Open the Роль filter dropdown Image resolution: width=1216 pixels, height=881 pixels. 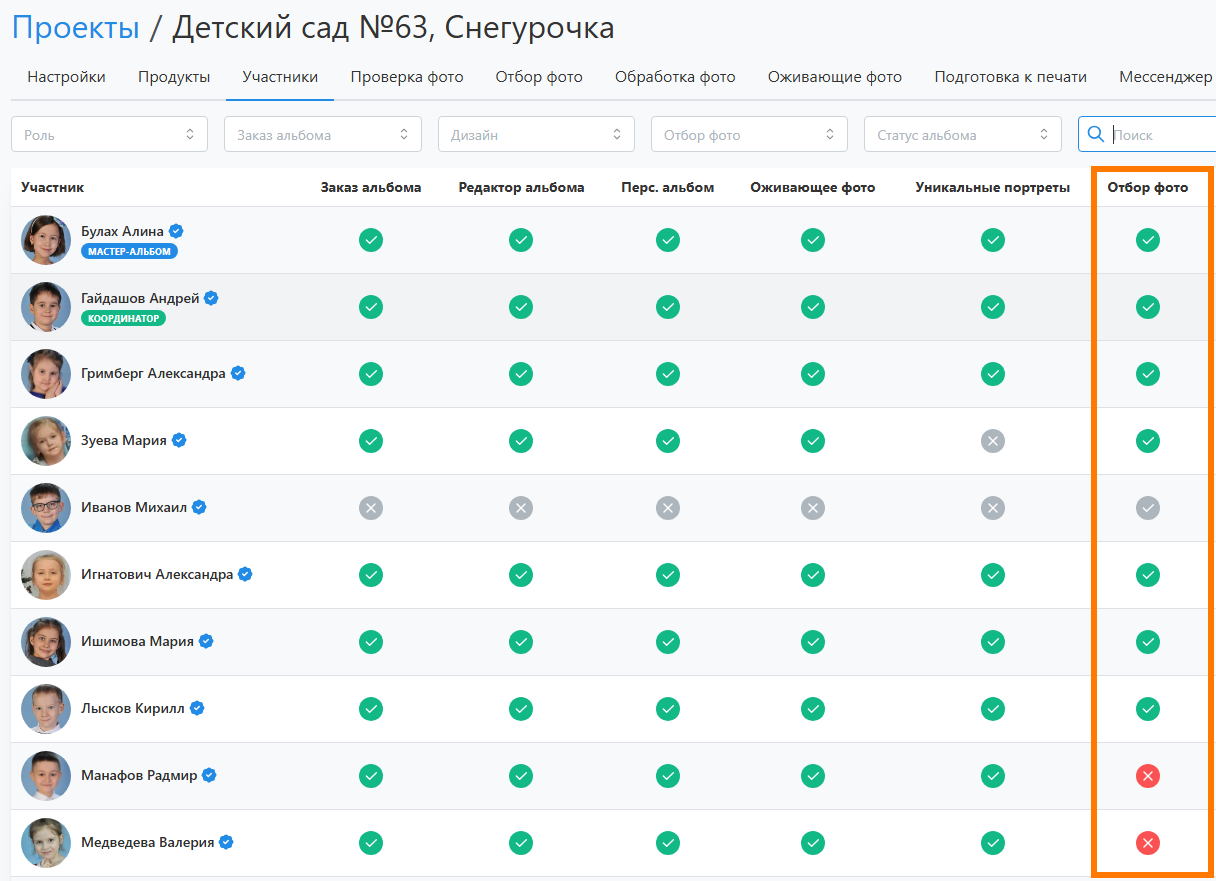pos(109,134)
